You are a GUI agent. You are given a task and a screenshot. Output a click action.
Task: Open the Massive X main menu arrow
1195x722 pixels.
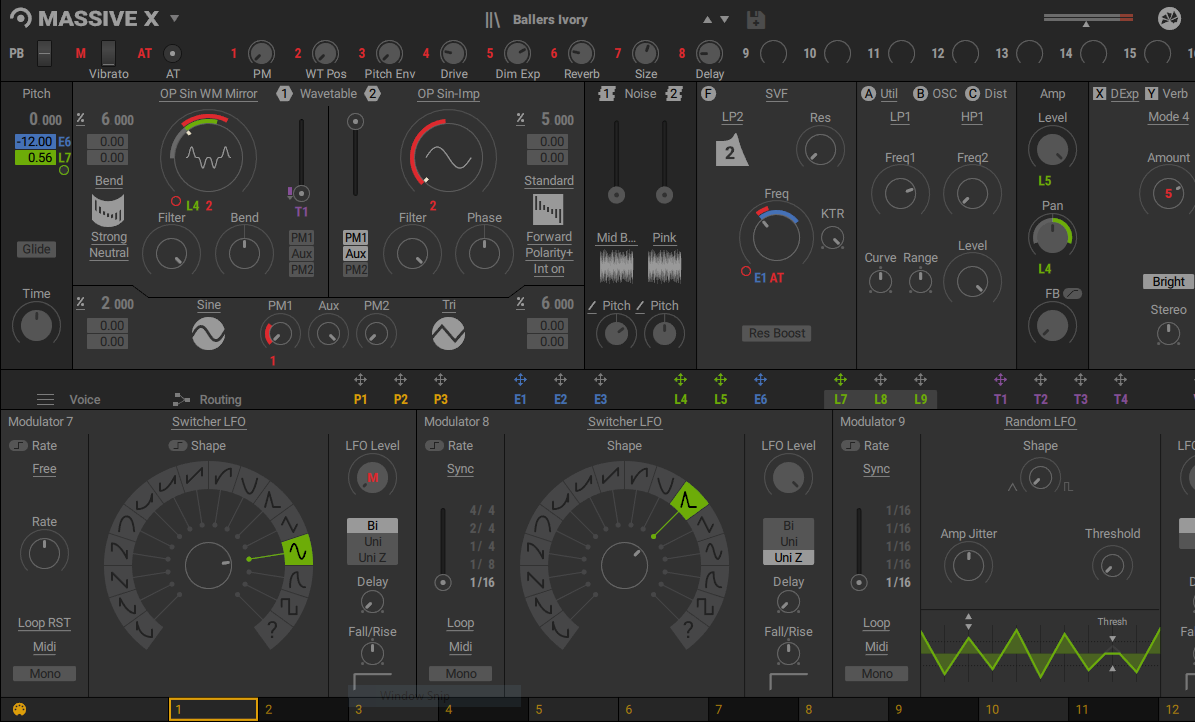[x=175, y=18]
